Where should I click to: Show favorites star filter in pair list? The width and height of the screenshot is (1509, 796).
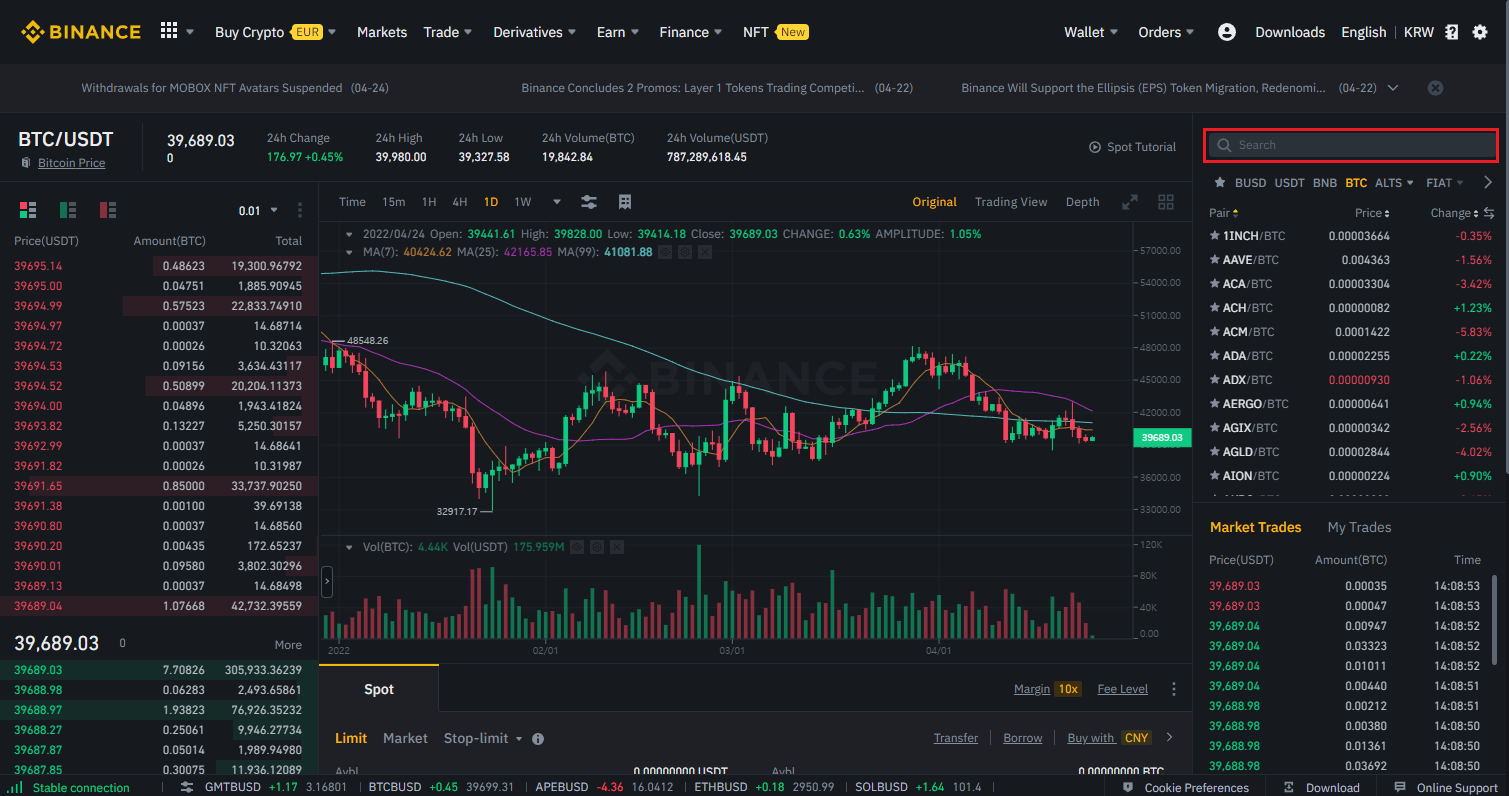(1219, 183)
